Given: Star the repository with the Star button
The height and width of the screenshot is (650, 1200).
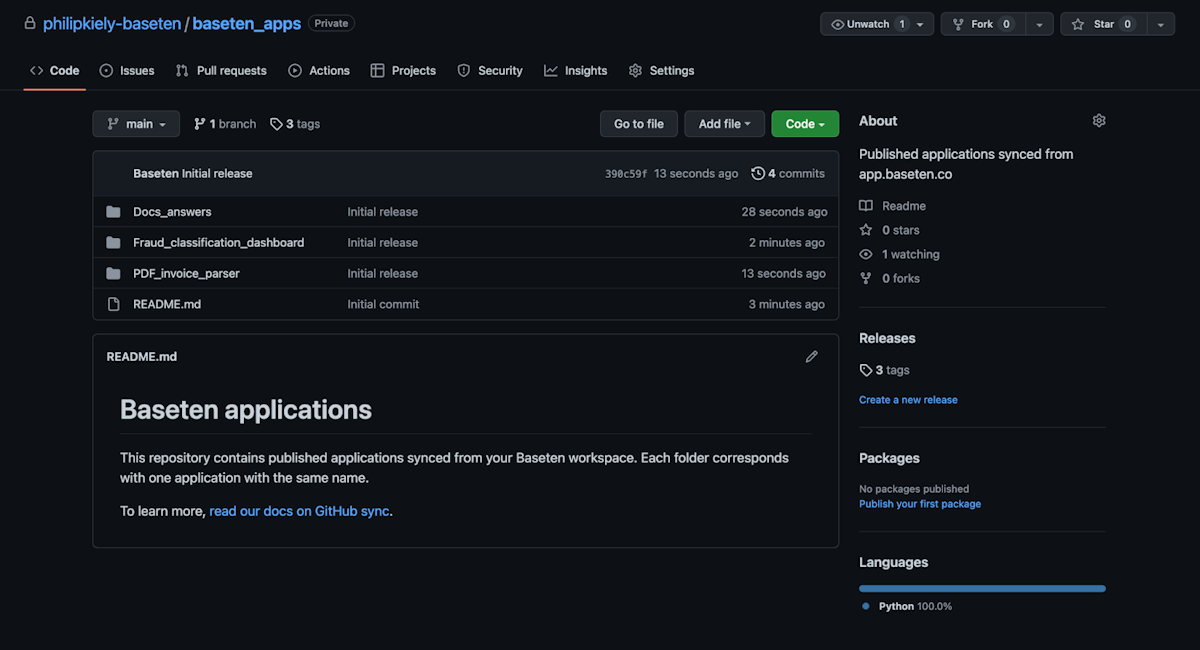Looking at the screenshot, I should pos(1103,24).
